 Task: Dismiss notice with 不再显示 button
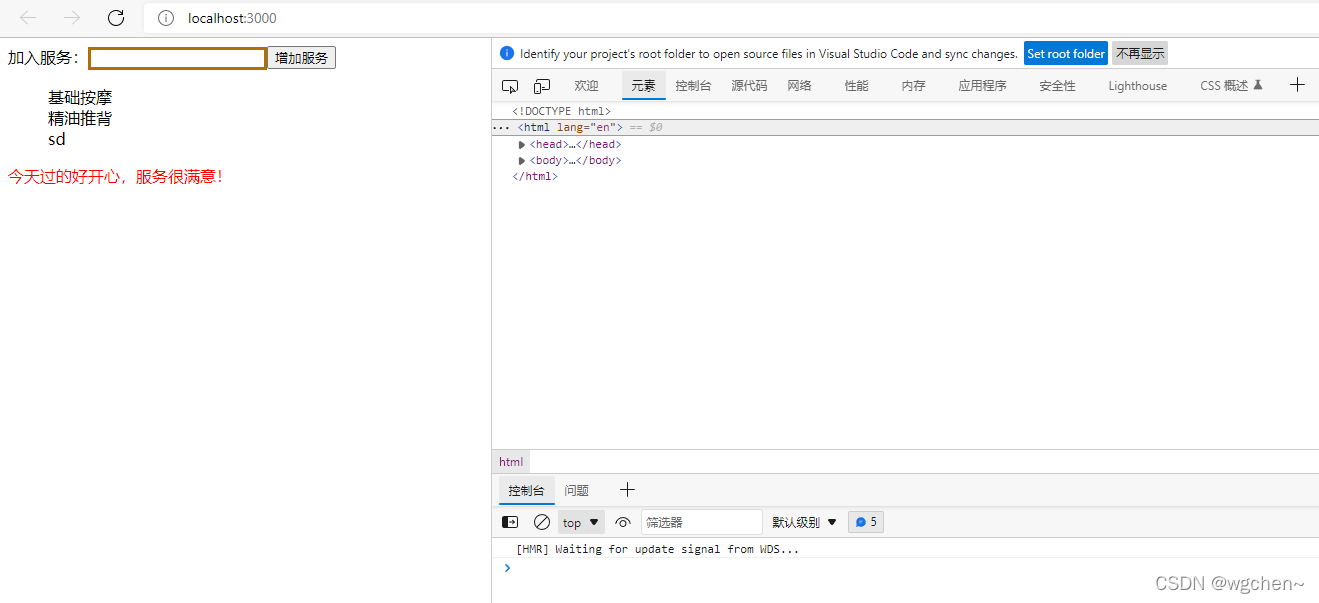pyautogui.click(x=1140, y=54)
